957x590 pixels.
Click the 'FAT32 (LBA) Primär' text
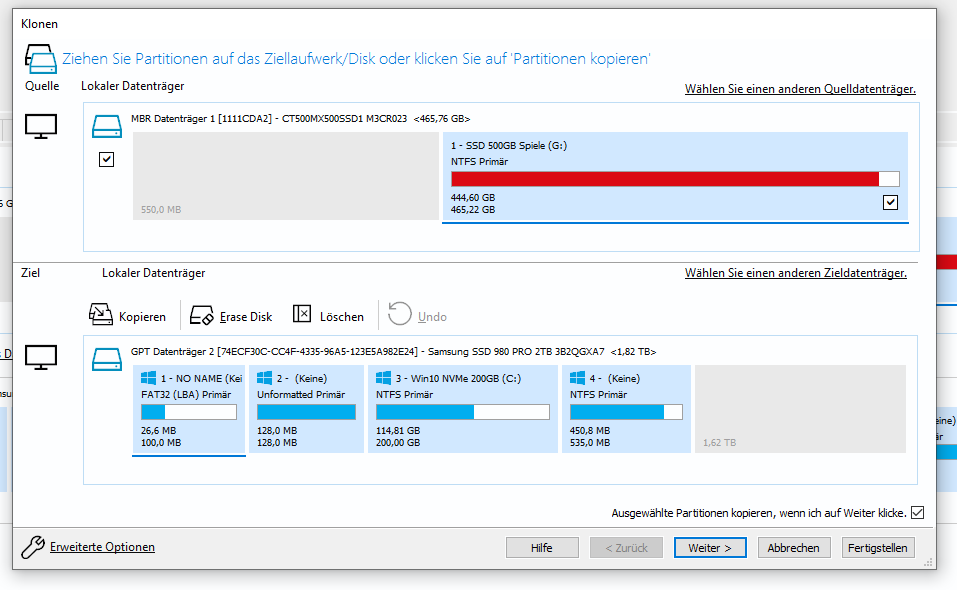(x=186, y=395)
